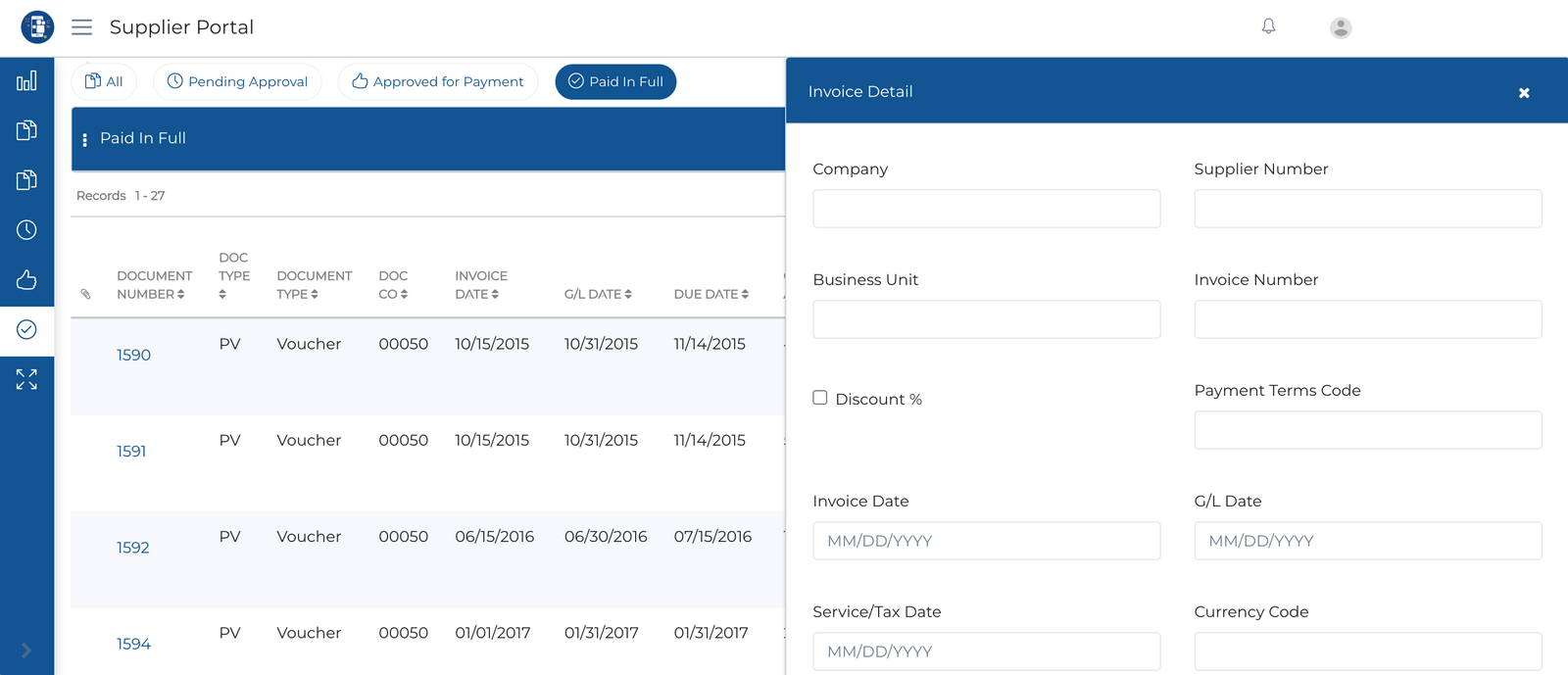Switch to the Pending Approval tab

237,82
